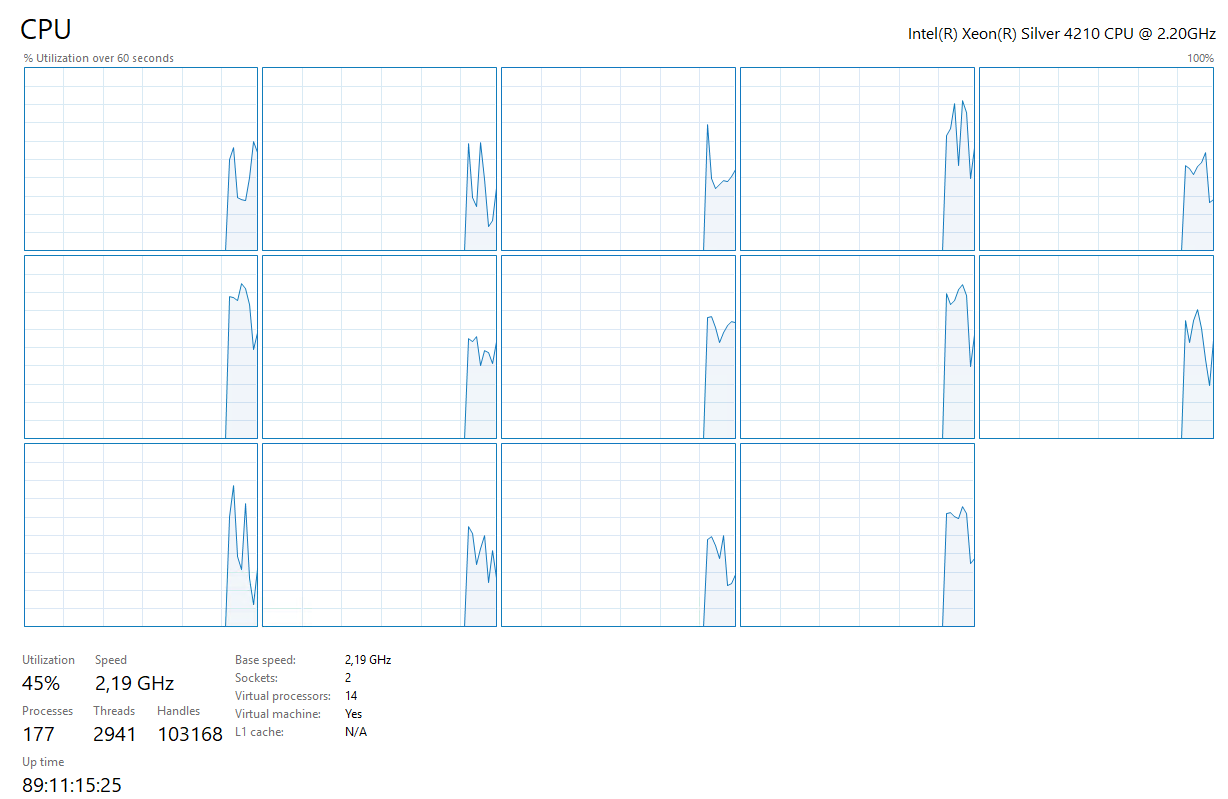Viewport: 1228px width, 799px height.
Task: Click the Virtual machine value Yes
Action: (353, 714)
